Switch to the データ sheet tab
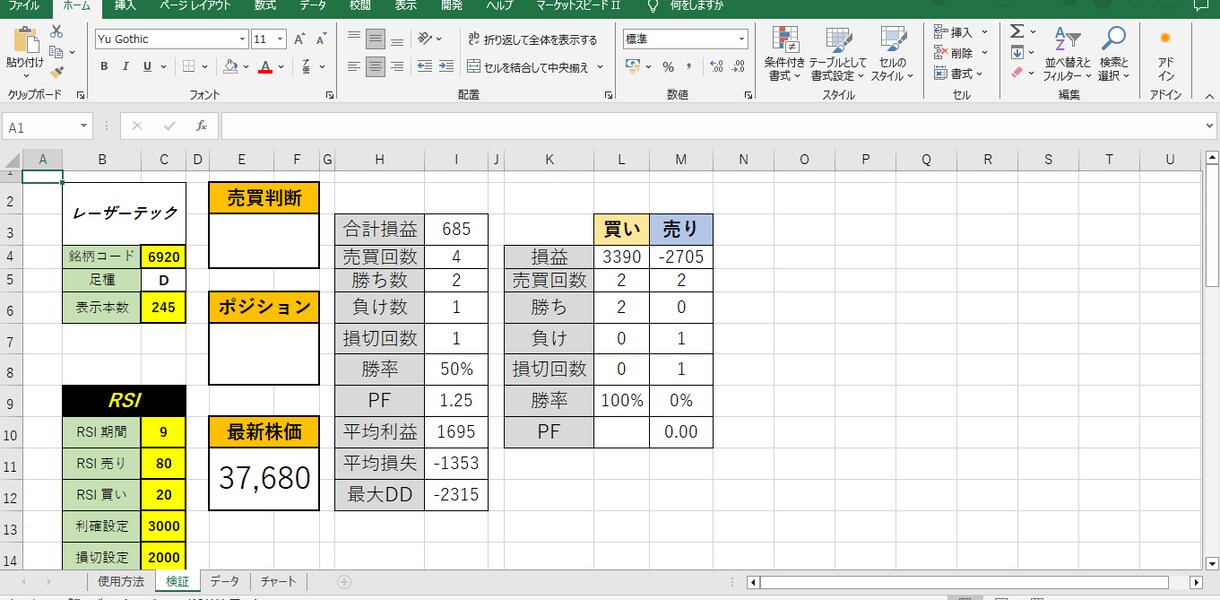The height and width of the screenshot is (600, 1220). pos(225,581)
